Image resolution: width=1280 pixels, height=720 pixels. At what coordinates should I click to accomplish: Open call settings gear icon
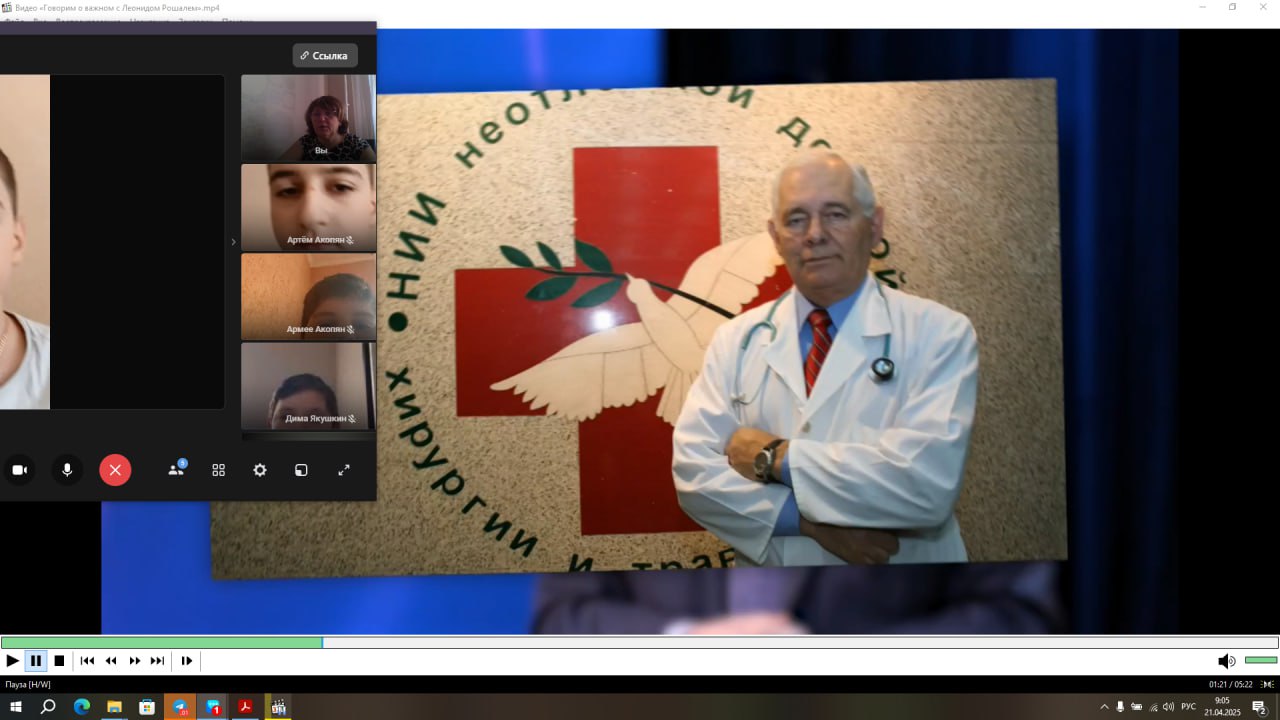[x=260, y=470]
